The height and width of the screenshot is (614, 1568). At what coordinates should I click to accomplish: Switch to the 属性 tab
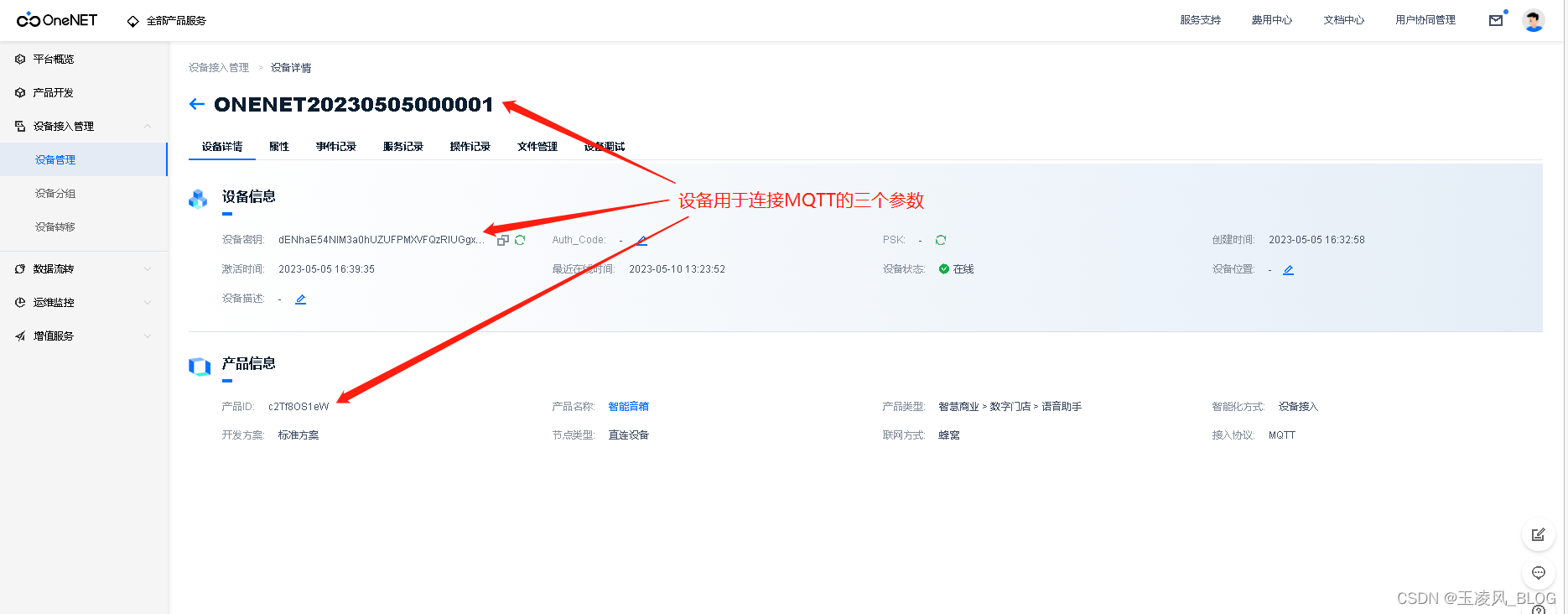coord(279,146)
